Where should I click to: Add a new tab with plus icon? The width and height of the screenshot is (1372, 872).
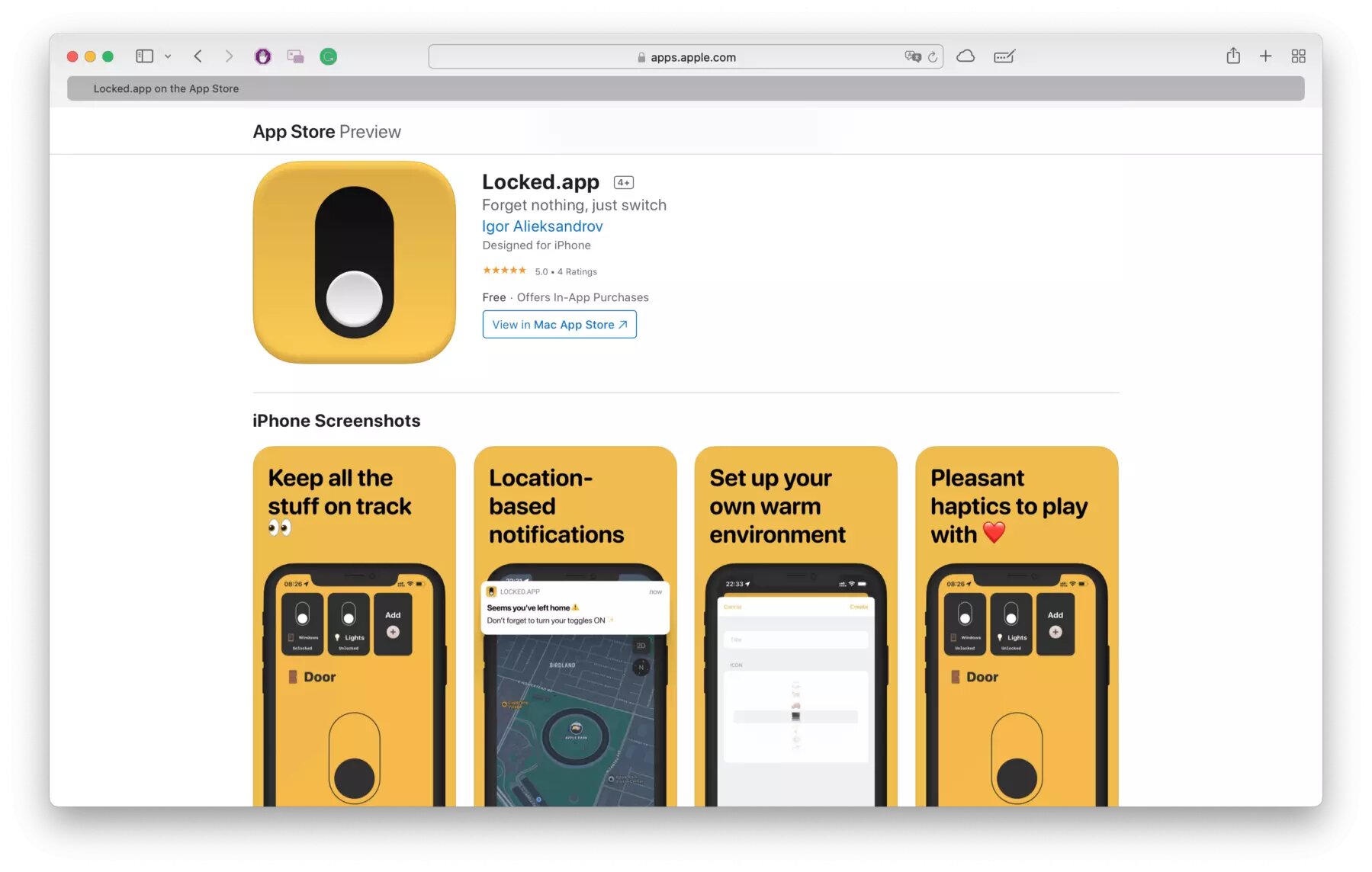point(1265,56)
